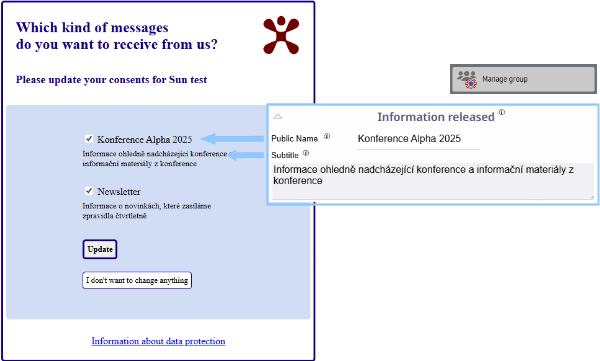
Task: Uncheck the Konference Alpha 2025 checkbox
Action: click(x=89, y=139)
